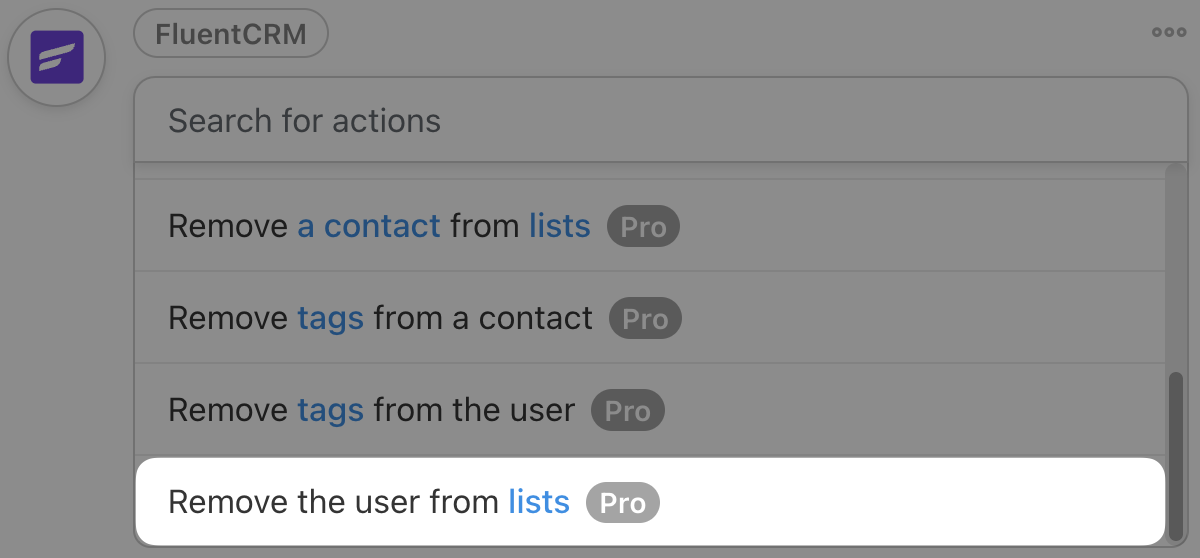Click "tags" in Remove tags from a contact
This screenshot has height=558, width=1200.
330,319
